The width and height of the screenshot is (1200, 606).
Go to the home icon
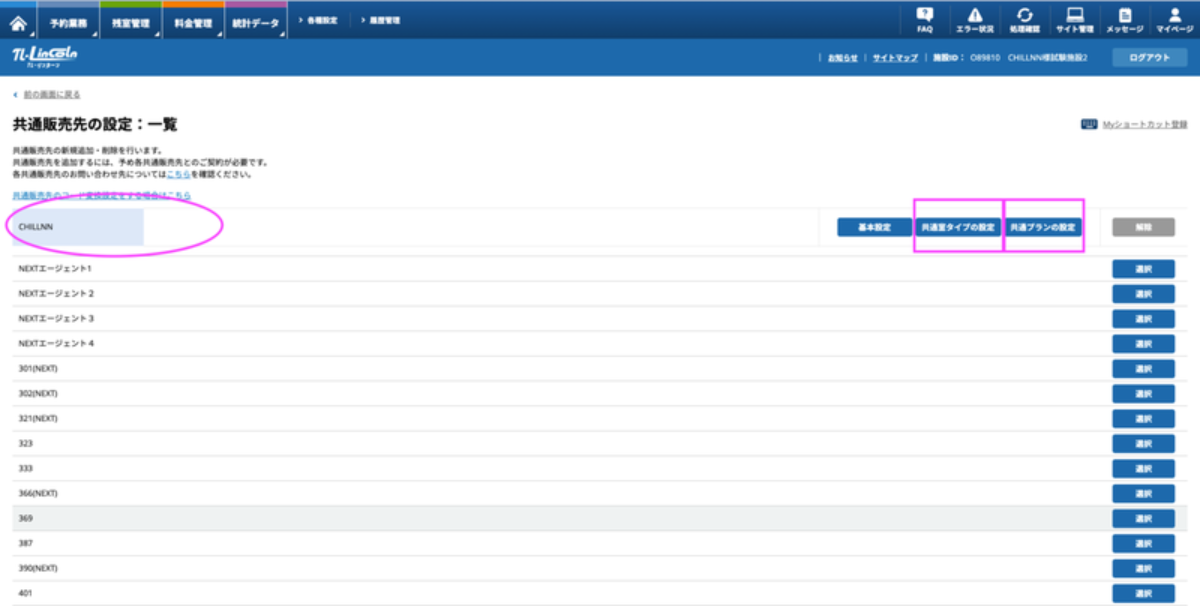pyautogui.click(x=17, y=22)
